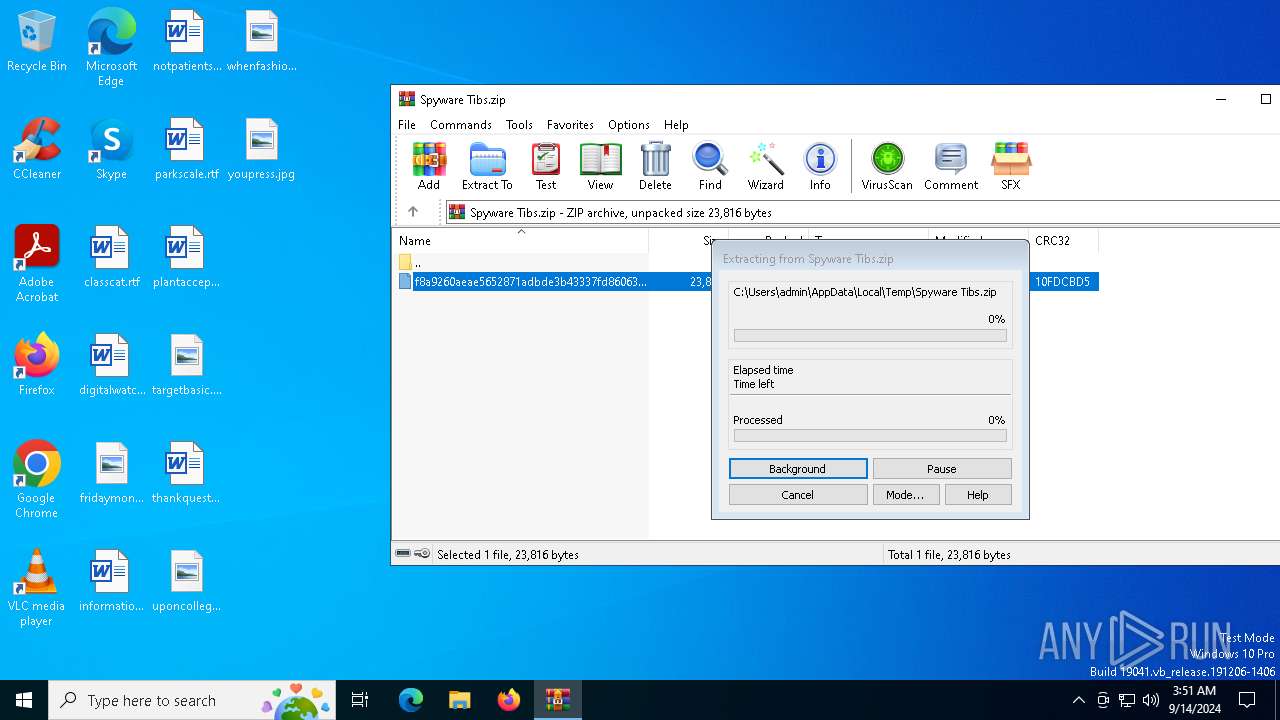Open the notification center icon

coord(1247,700)
